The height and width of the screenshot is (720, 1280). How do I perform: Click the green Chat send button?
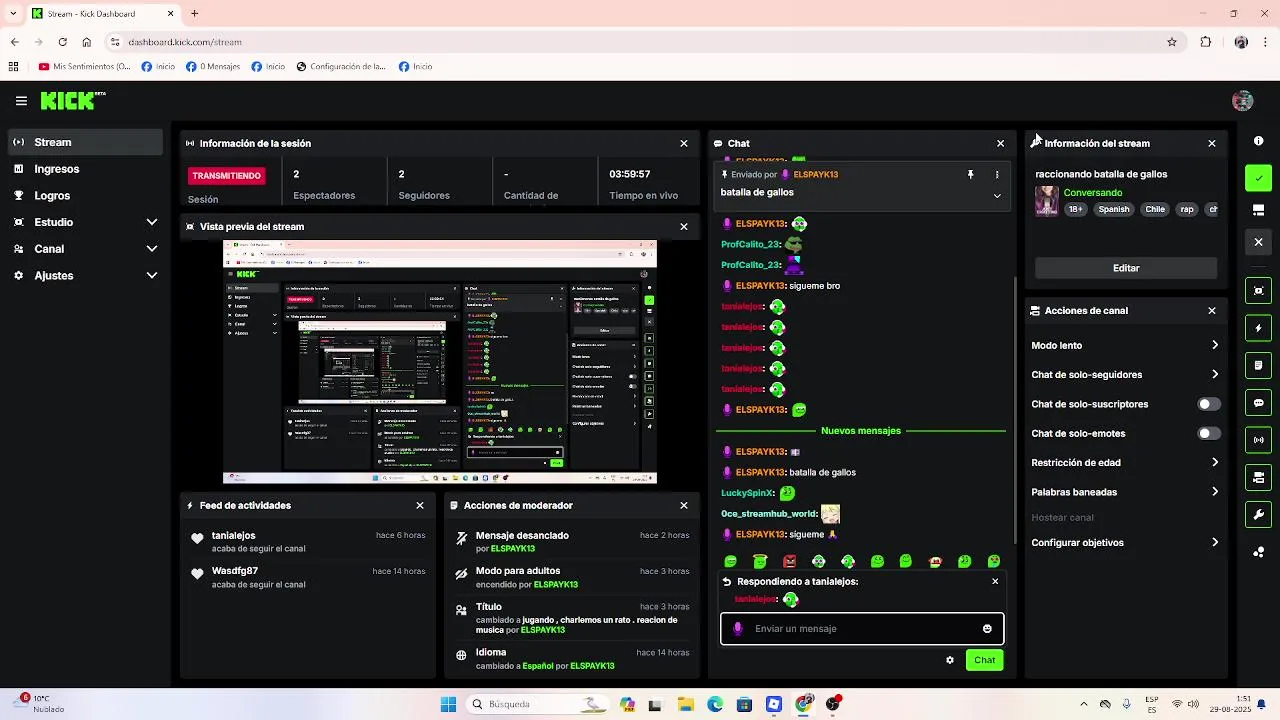984,660
